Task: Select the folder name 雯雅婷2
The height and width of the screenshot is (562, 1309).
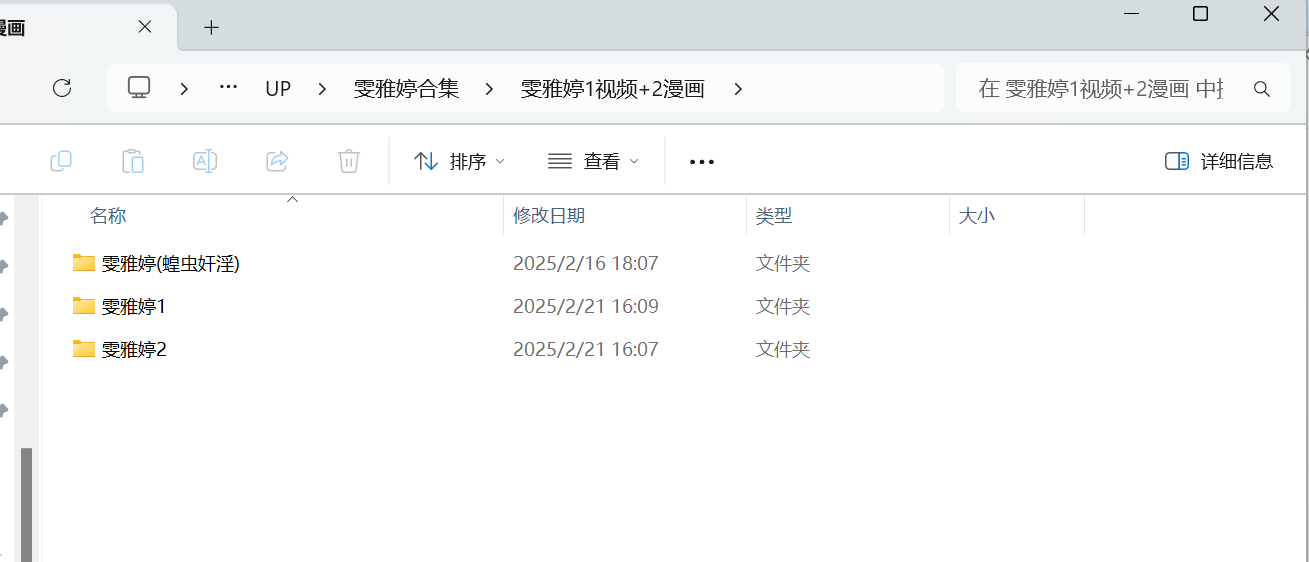Action: click(134, 350)
